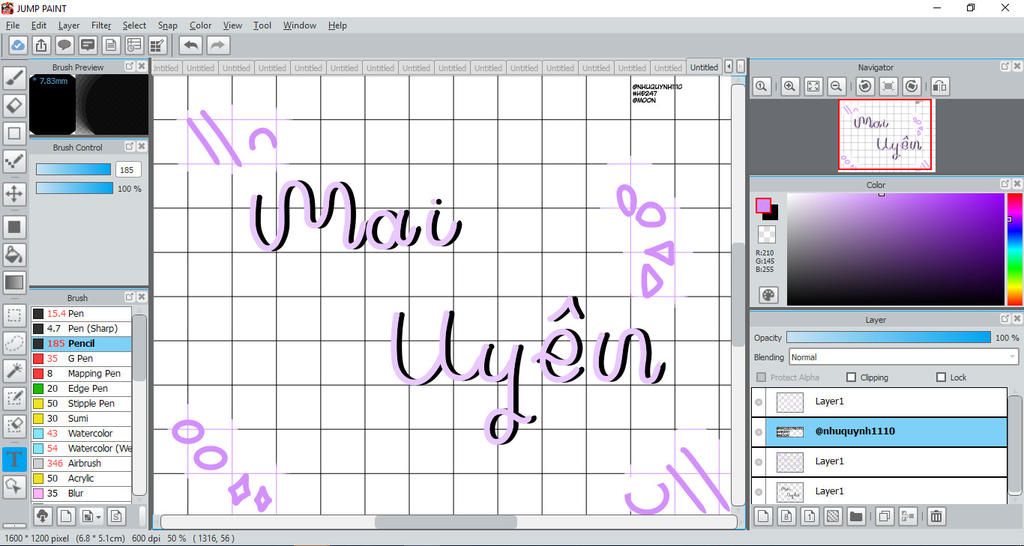The image size is (1024, 546).
Task: Click the Redo arrow in toolbar
Action: [218, 45]
